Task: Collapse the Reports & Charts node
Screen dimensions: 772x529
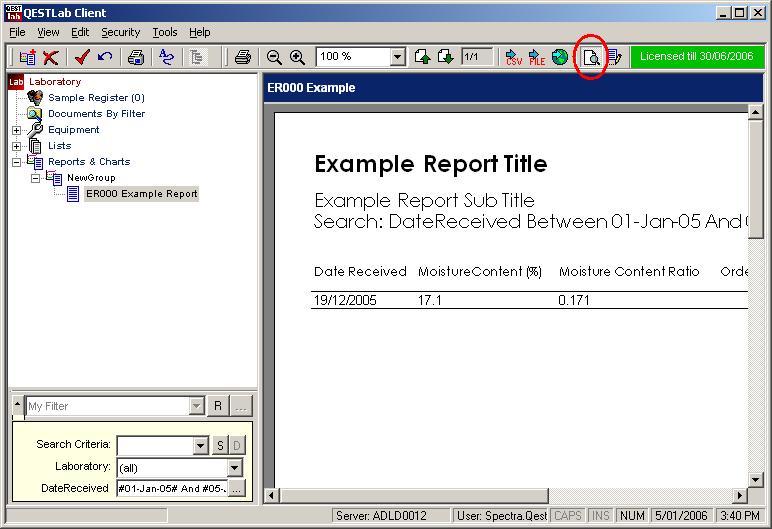Action: (17, 162)
